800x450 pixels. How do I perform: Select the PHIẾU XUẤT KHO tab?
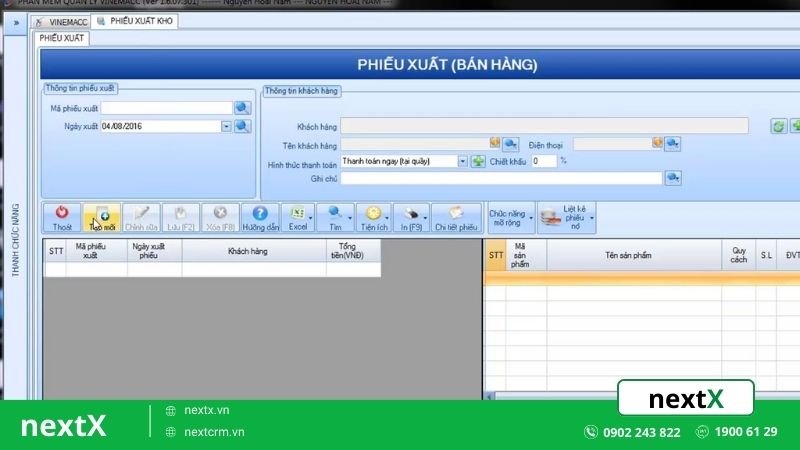click(x=135, y=21)
